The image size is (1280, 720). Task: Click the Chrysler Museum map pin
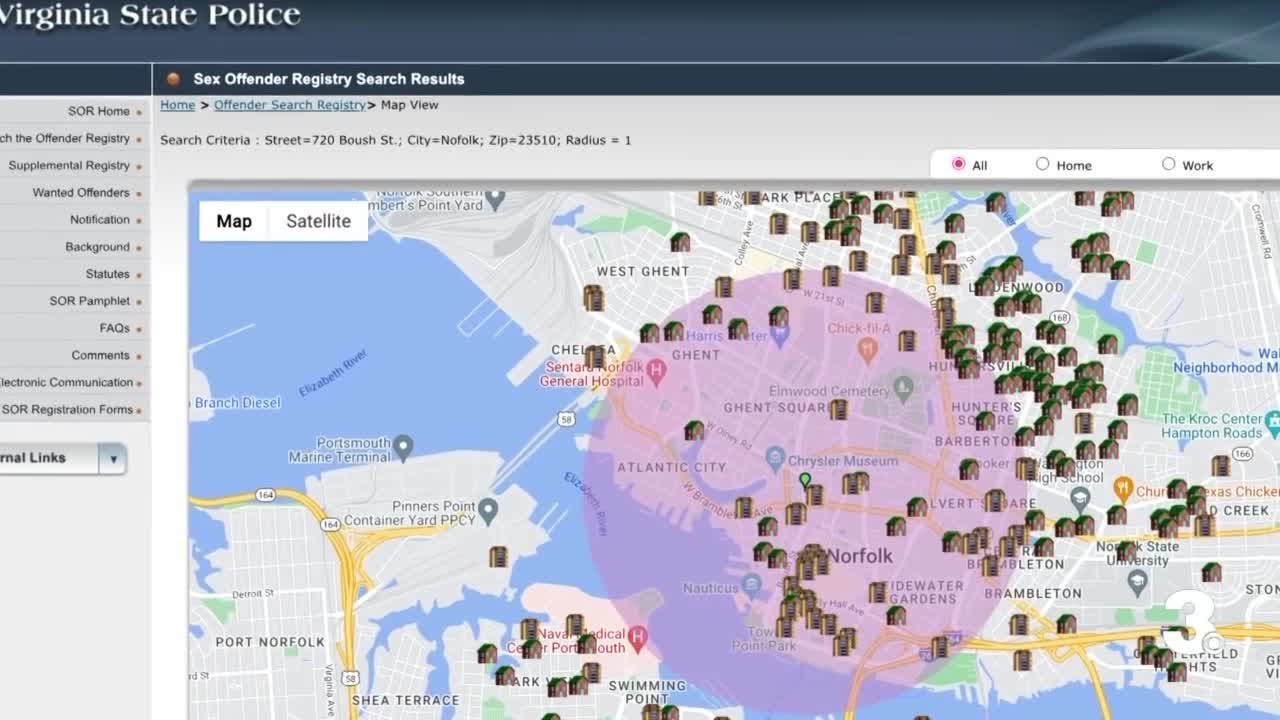tap(775, 458)
